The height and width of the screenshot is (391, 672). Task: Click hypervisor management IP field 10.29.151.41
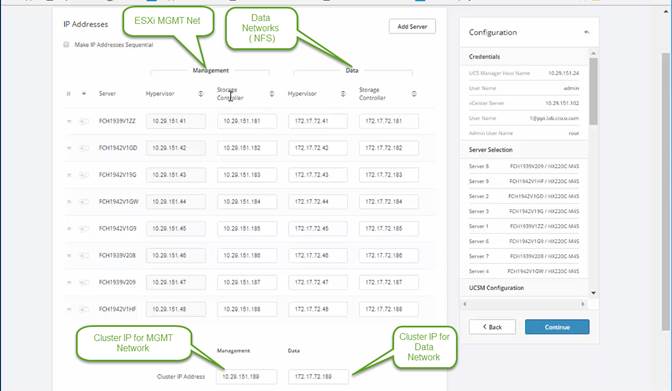pos(176,121)
